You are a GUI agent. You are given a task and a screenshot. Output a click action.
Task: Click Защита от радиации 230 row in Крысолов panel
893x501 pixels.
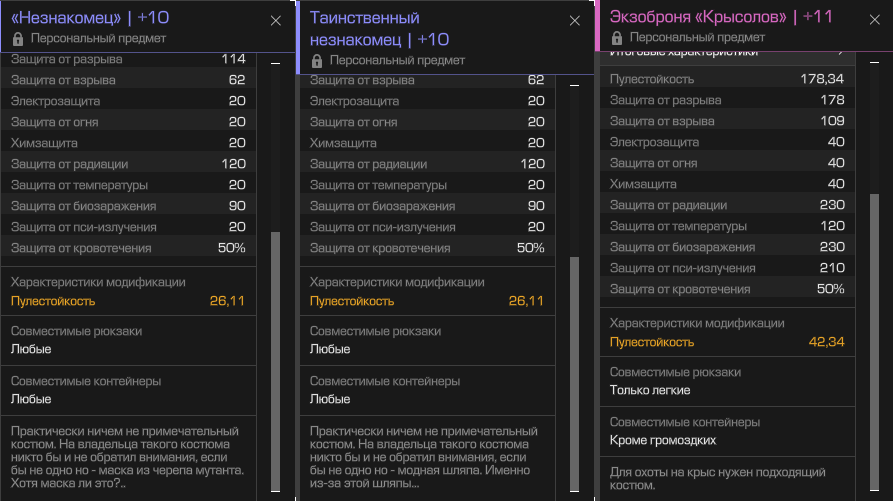727,205
